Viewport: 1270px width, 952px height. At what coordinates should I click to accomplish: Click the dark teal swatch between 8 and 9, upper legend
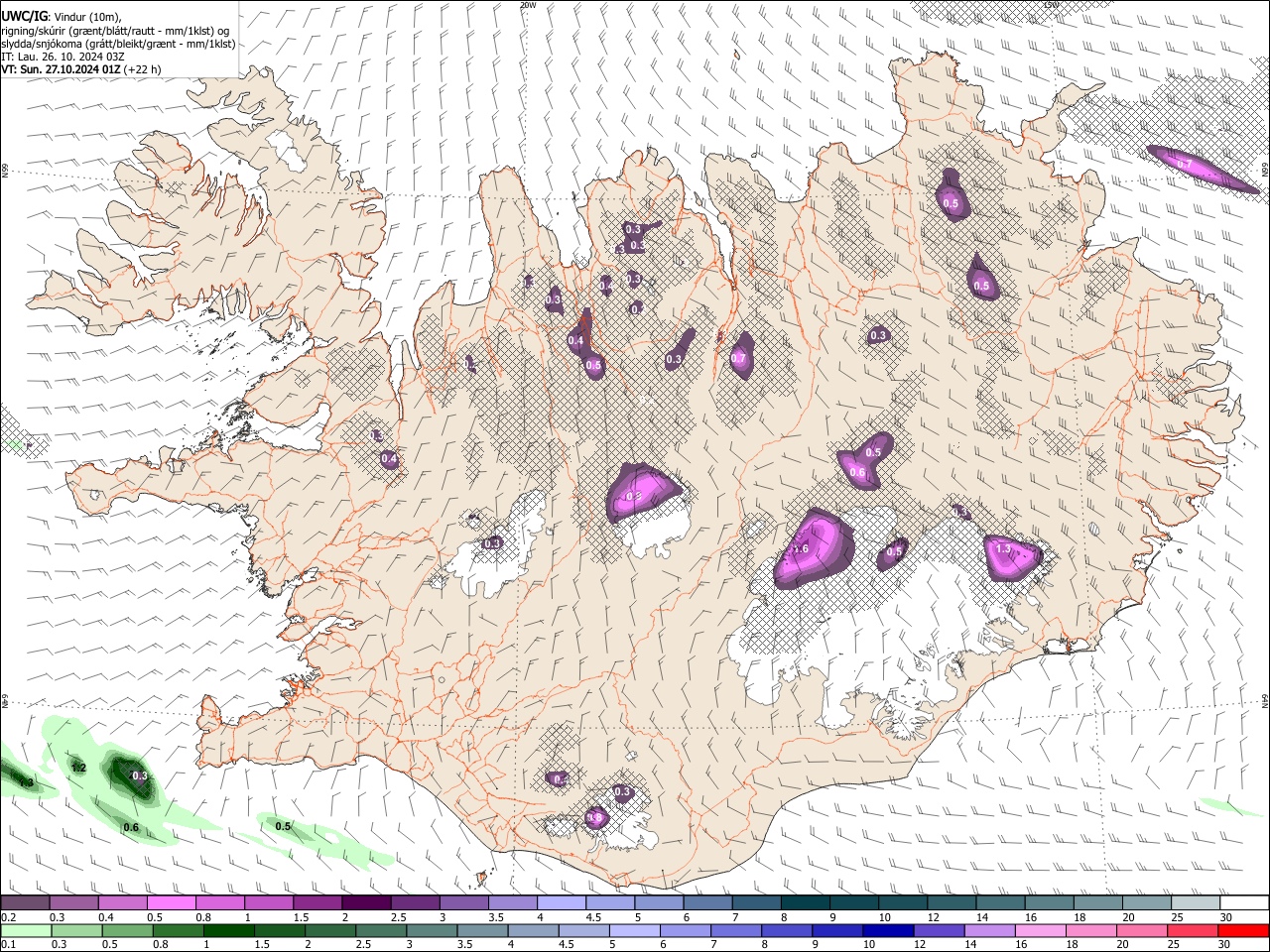[806, 903]
